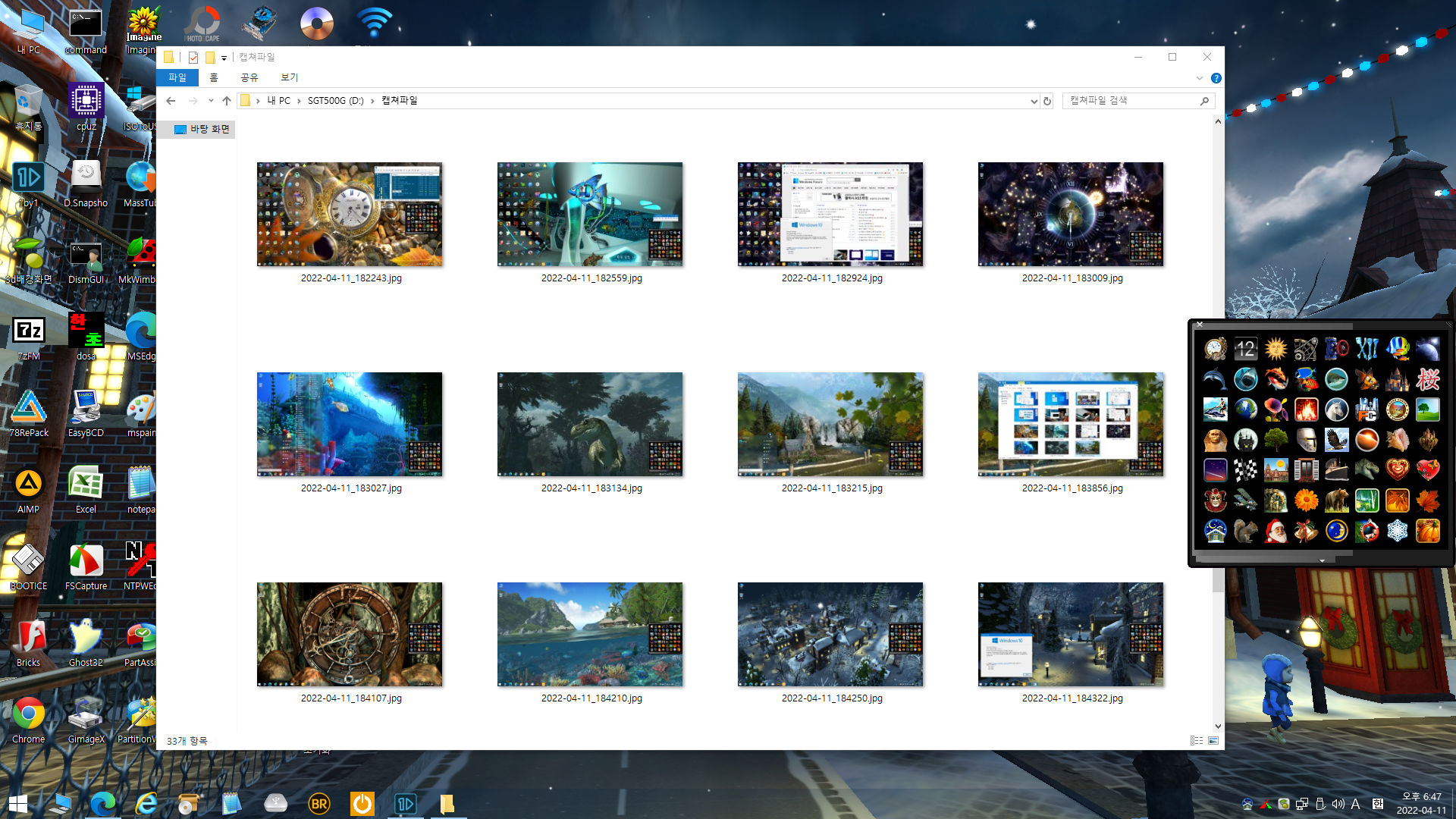The height and width of the screenshot is (819, 1456).
Task: Click '내 PC' in the address path
Action: tap(278, 101)
